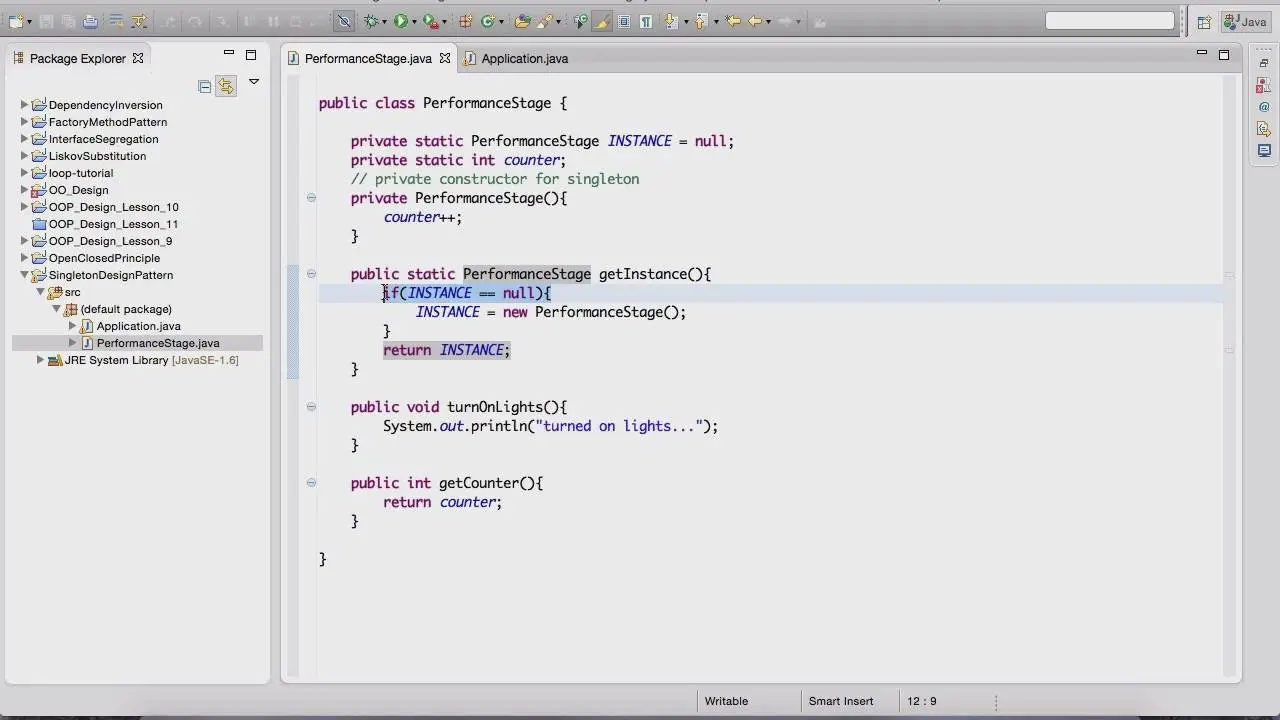Toggle Mark Occurrences highlighter icon

coord(602,21)
